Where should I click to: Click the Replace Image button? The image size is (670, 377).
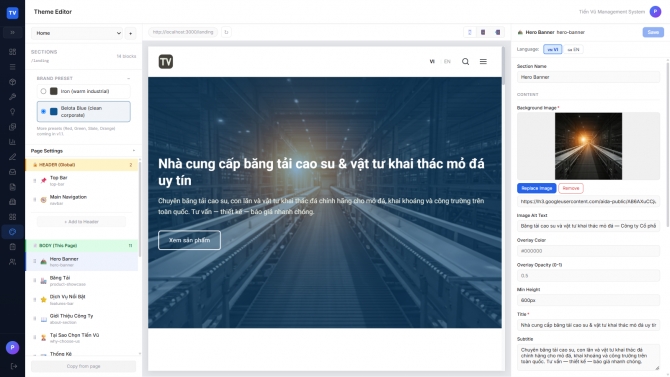pyautogui.click(x=536, y=188)
